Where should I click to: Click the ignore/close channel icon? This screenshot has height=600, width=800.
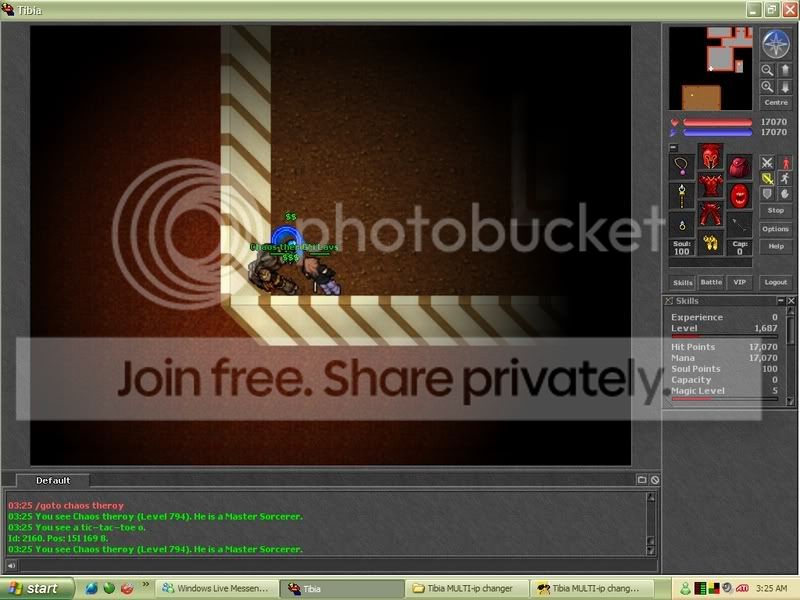pos(655,480)
